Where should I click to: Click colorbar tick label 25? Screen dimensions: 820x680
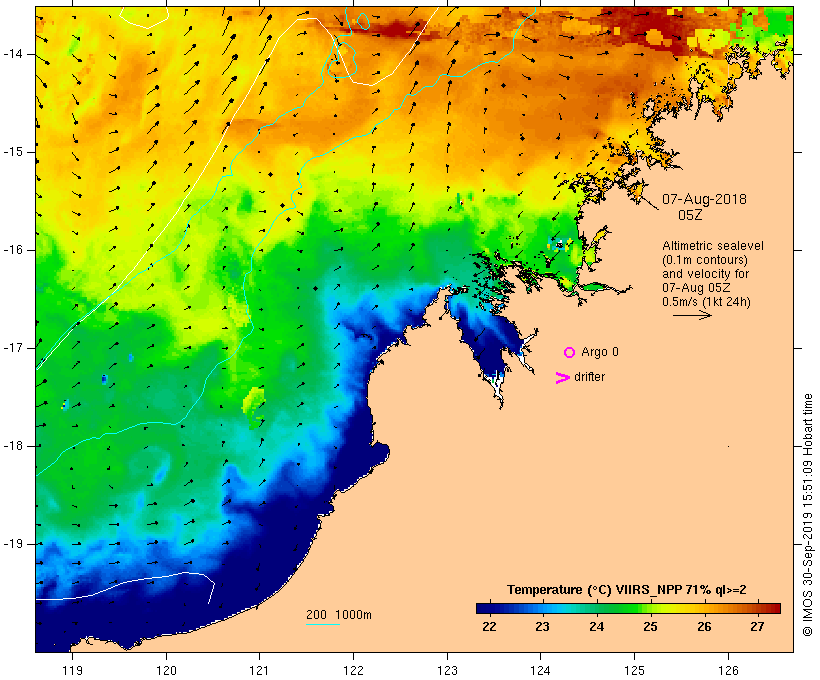click(650, 627)
